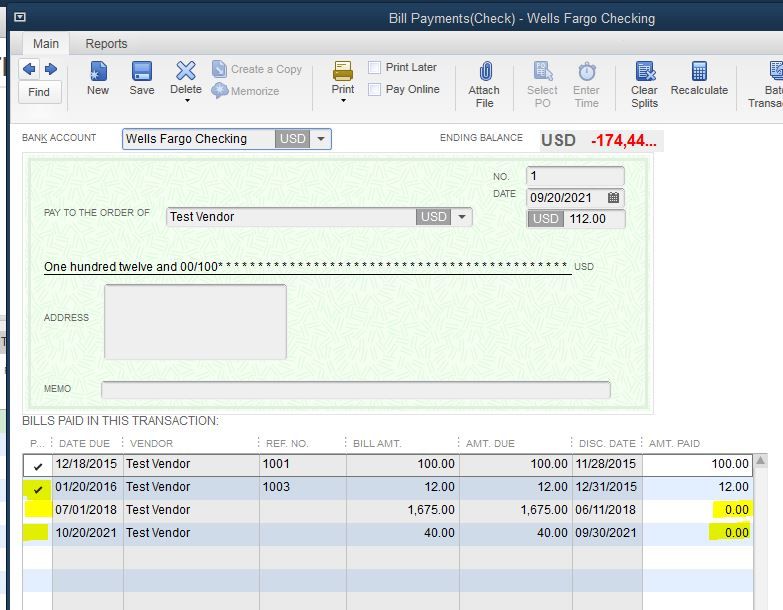Click Ref. No. 1001 cell

303,464
